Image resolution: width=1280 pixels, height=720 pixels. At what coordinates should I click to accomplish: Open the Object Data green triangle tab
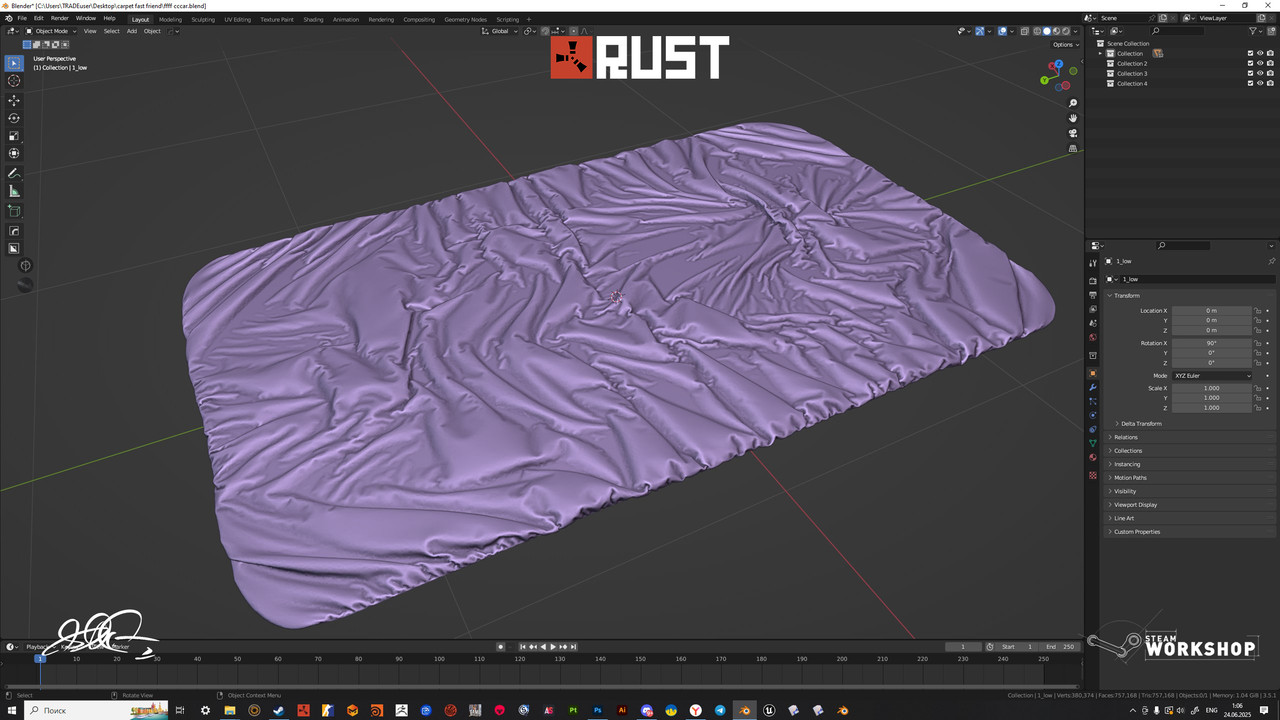1093,443
